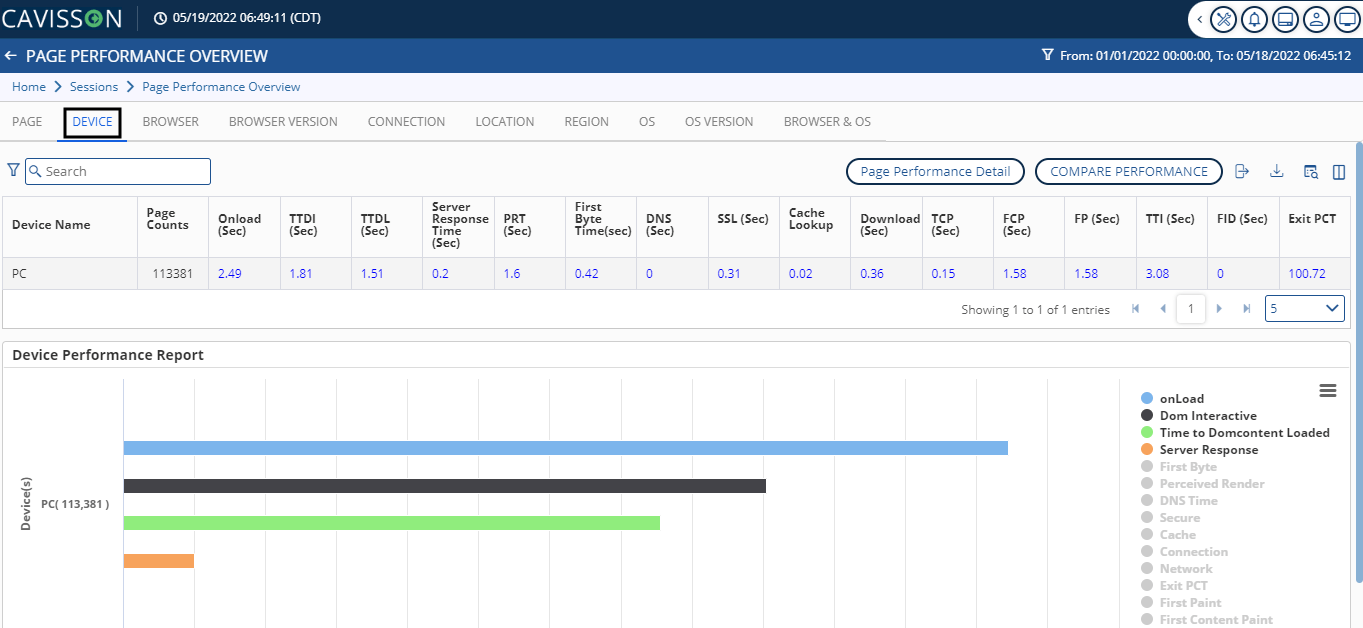This screenshot has width=1363, height=628.
Task: Open the chart hamburger context menu
Action: (1328, 391)
